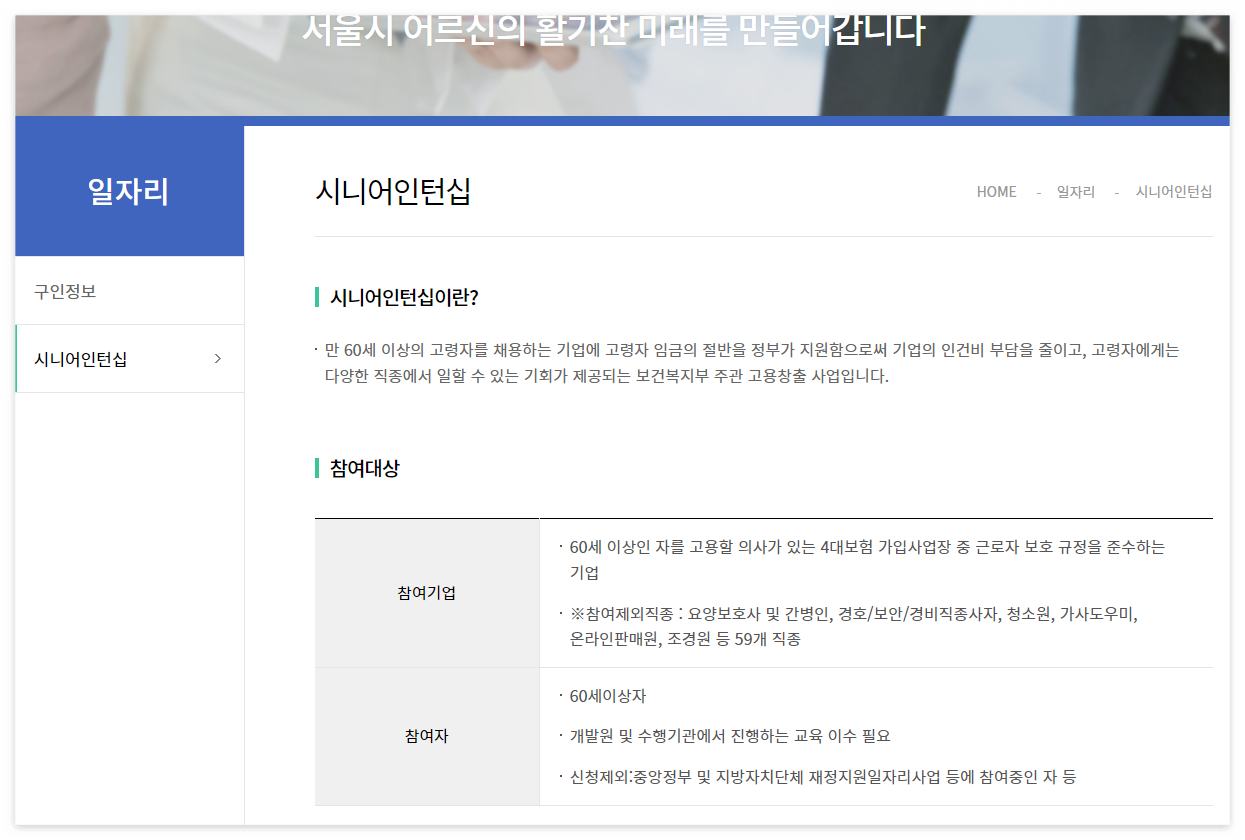Click the teal bar beside 참여대상
This screenshot has height=840, width=1245.
click(x=318, y=466)
